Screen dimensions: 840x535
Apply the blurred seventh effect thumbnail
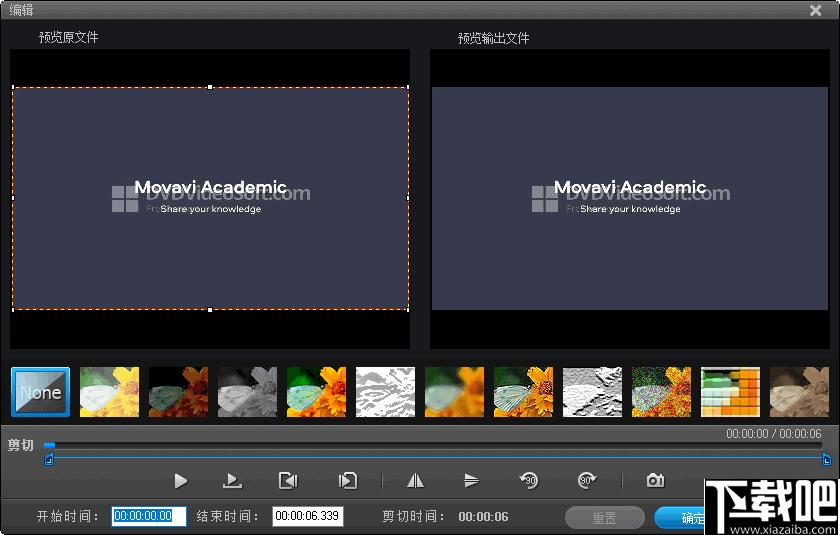tap(455, 392)
